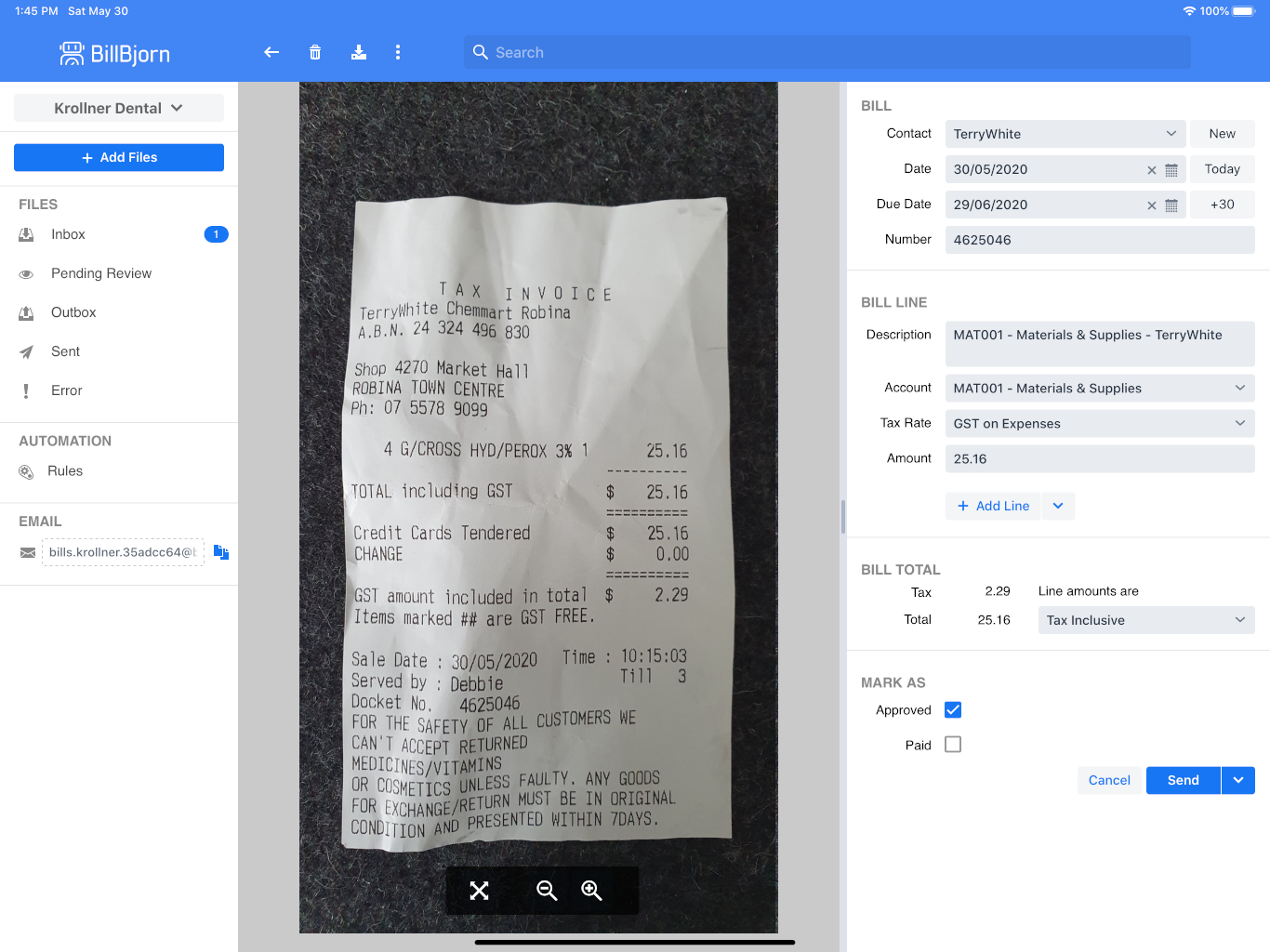
Task: Open the calendar picker for Date
Action: pos(1171,170)
